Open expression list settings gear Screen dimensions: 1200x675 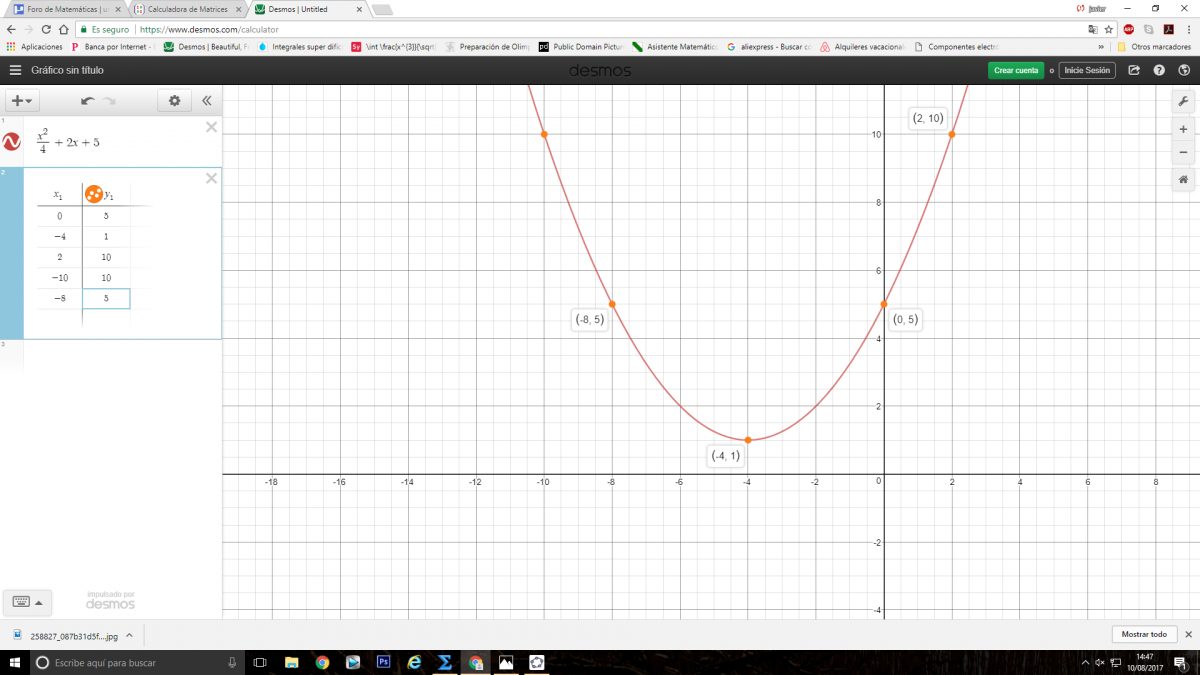coord(175,101)
